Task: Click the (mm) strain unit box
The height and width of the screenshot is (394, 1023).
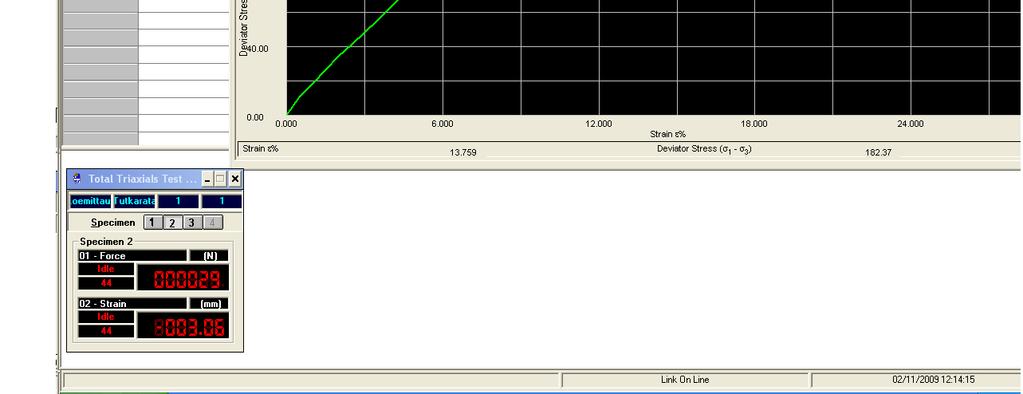Action: (209, 303)
